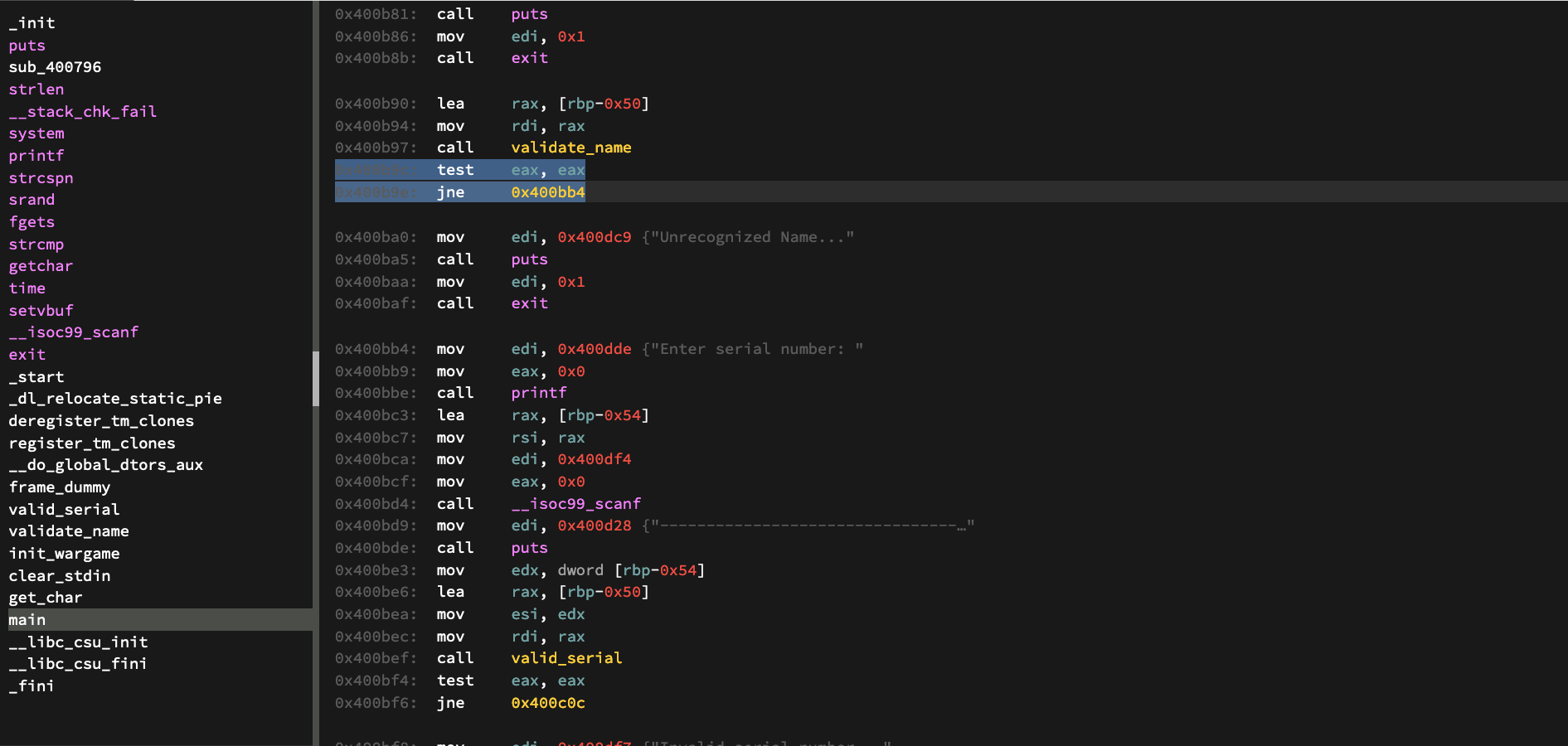This screenshot has height=746, width=1568.
Task: Click the puts call at 0x400ba5
Action: pyautogui.click(x=529, y=259)
